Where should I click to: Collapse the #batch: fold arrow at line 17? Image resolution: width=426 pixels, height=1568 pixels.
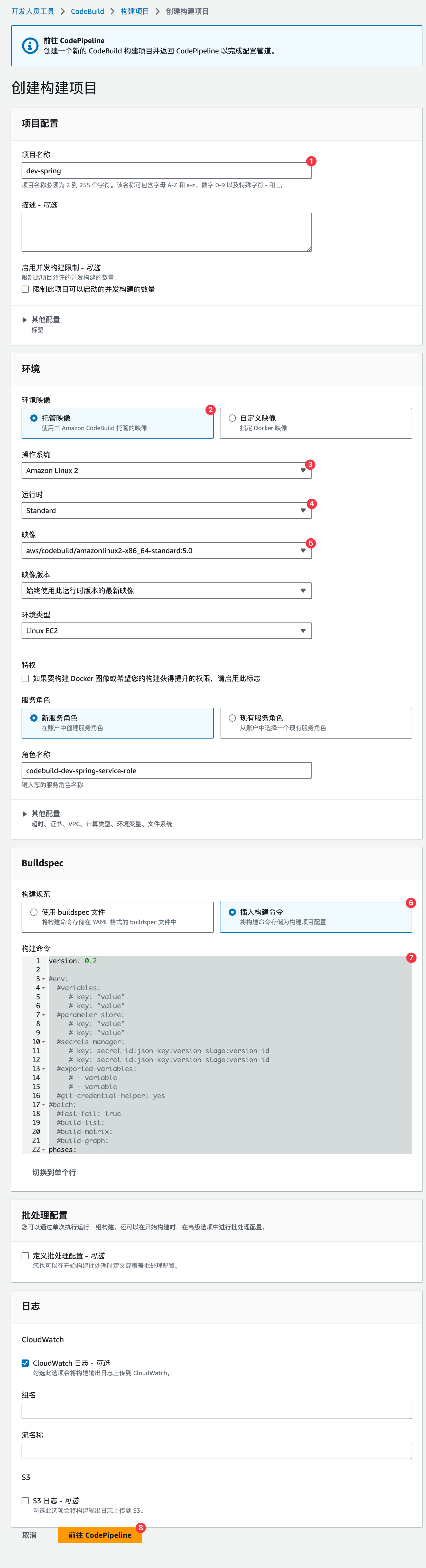(x=43, y=1105)
